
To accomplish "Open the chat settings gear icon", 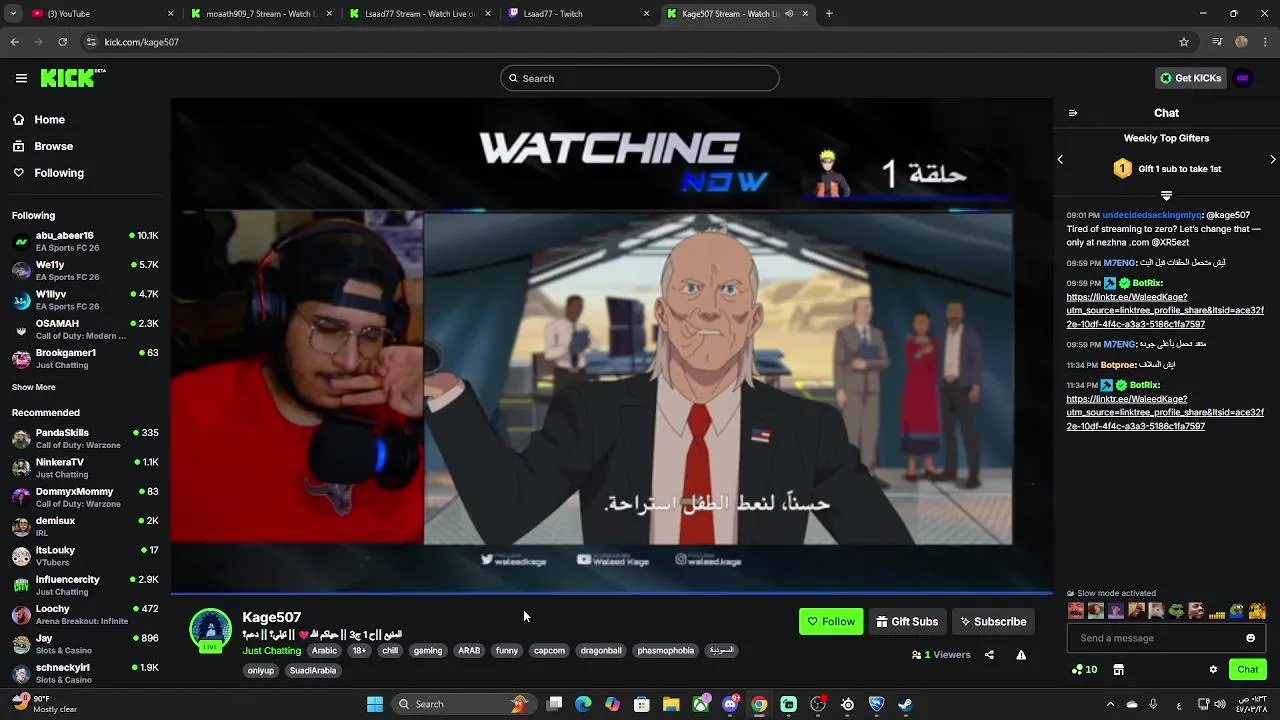I will click(x=1213, y=669).
